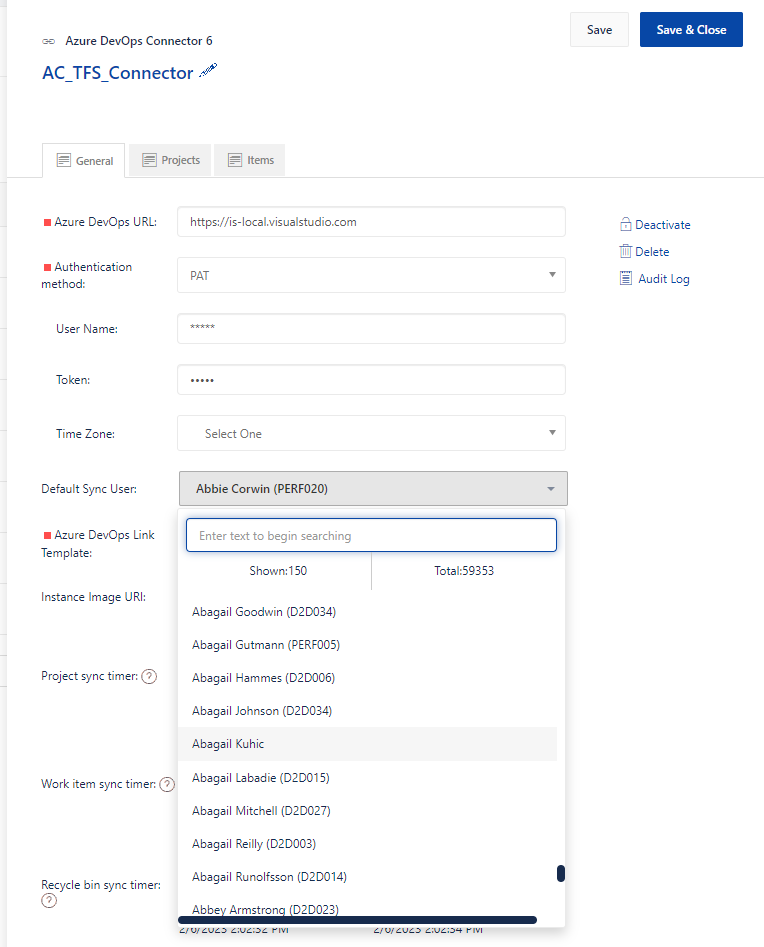The width and height of the screenshot is (764, 947).
Task: Click the Deactivate link
Action: pyautogui.click(x=663, y=225)
